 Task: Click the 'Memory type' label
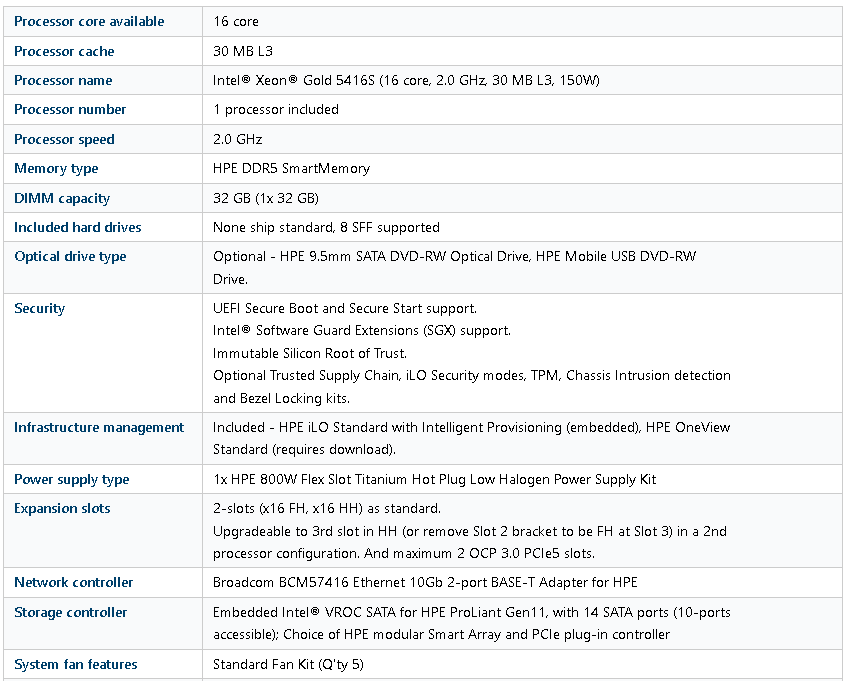click(56, 169)
